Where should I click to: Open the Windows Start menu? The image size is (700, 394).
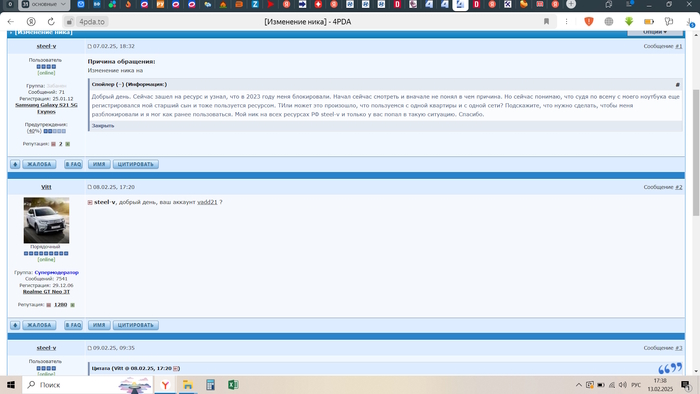pos(11,385)
